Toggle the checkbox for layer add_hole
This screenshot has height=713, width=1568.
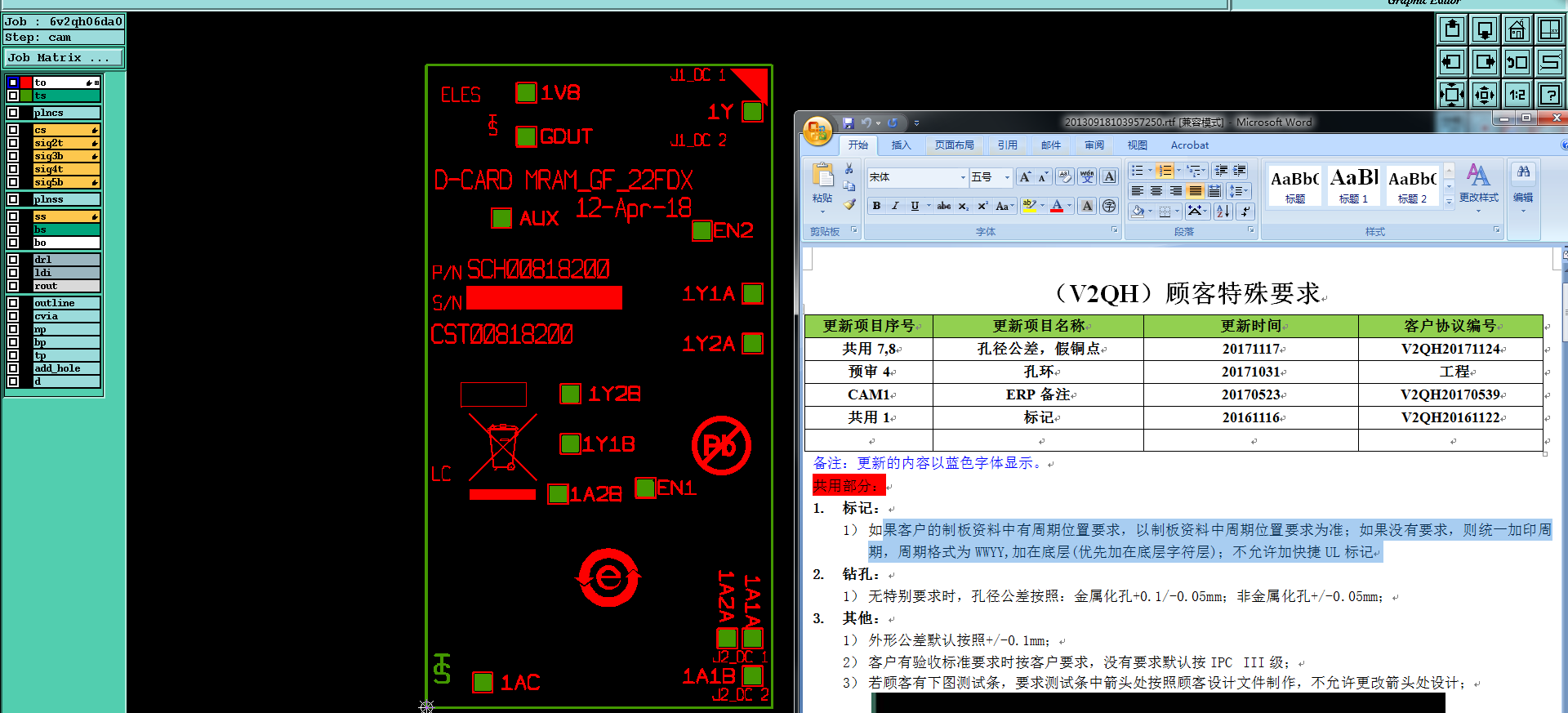tap(13, 368)
